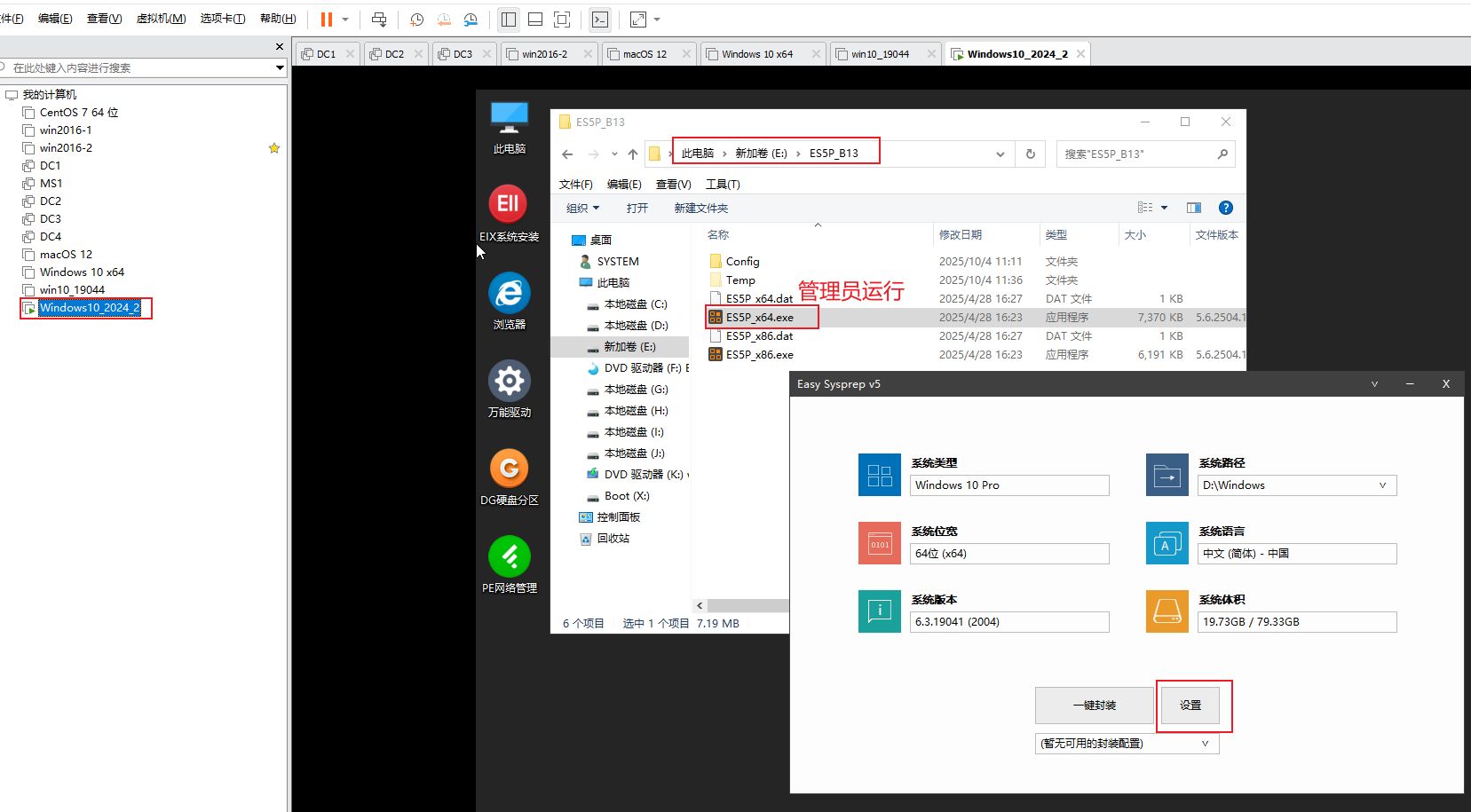Image resolution: width=1471 pixels, height=812 pixels.
Task: Toggle the favorite star on win2016-2
Action: tap(274, 148)
